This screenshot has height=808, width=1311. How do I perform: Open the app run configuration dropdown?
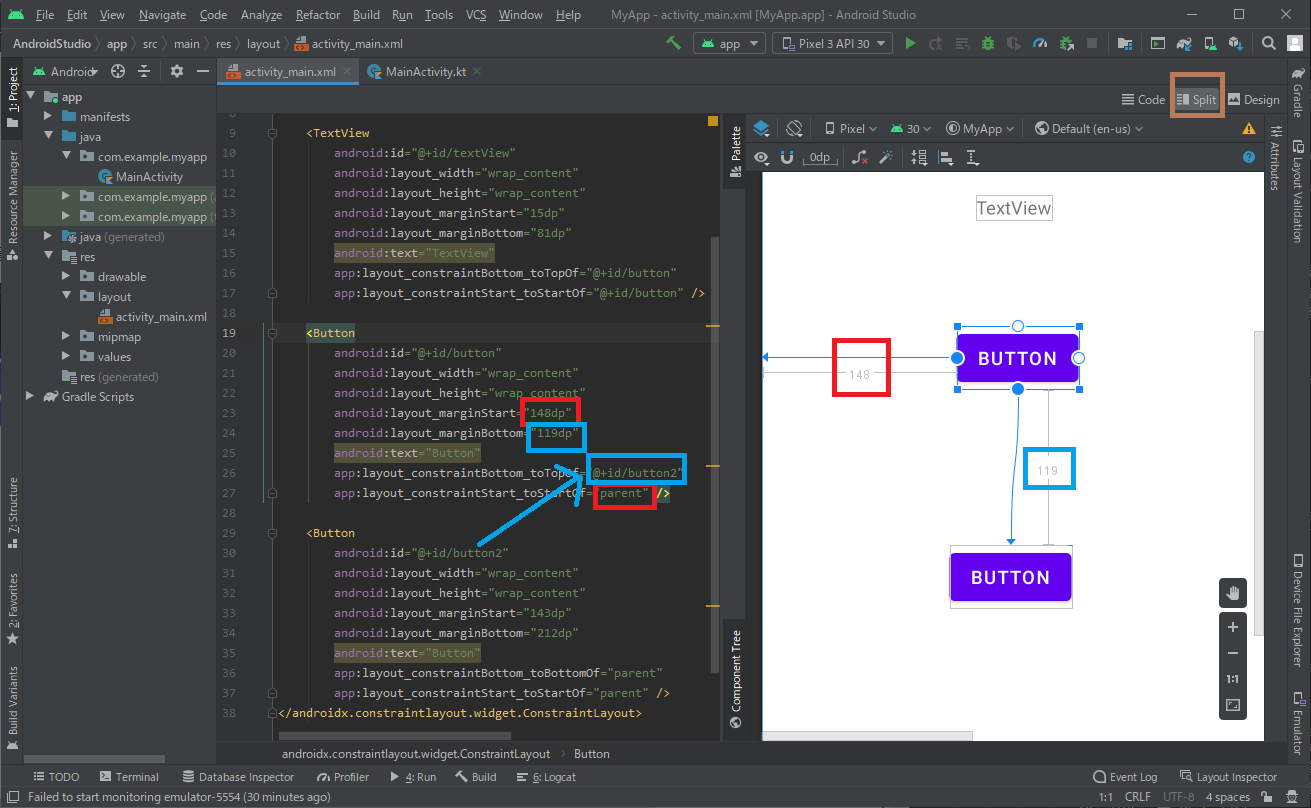729,43
